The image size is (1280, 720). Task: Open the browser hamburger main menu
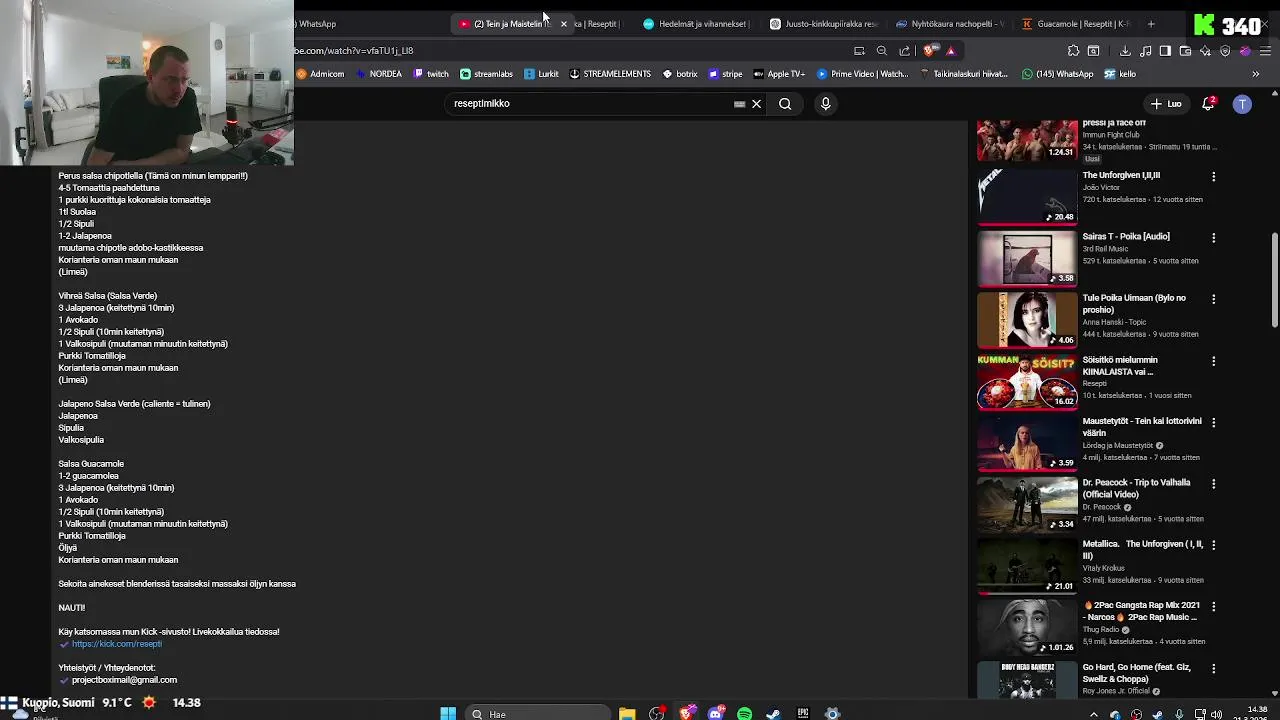pyautogui.click(x=1265, y=51)
